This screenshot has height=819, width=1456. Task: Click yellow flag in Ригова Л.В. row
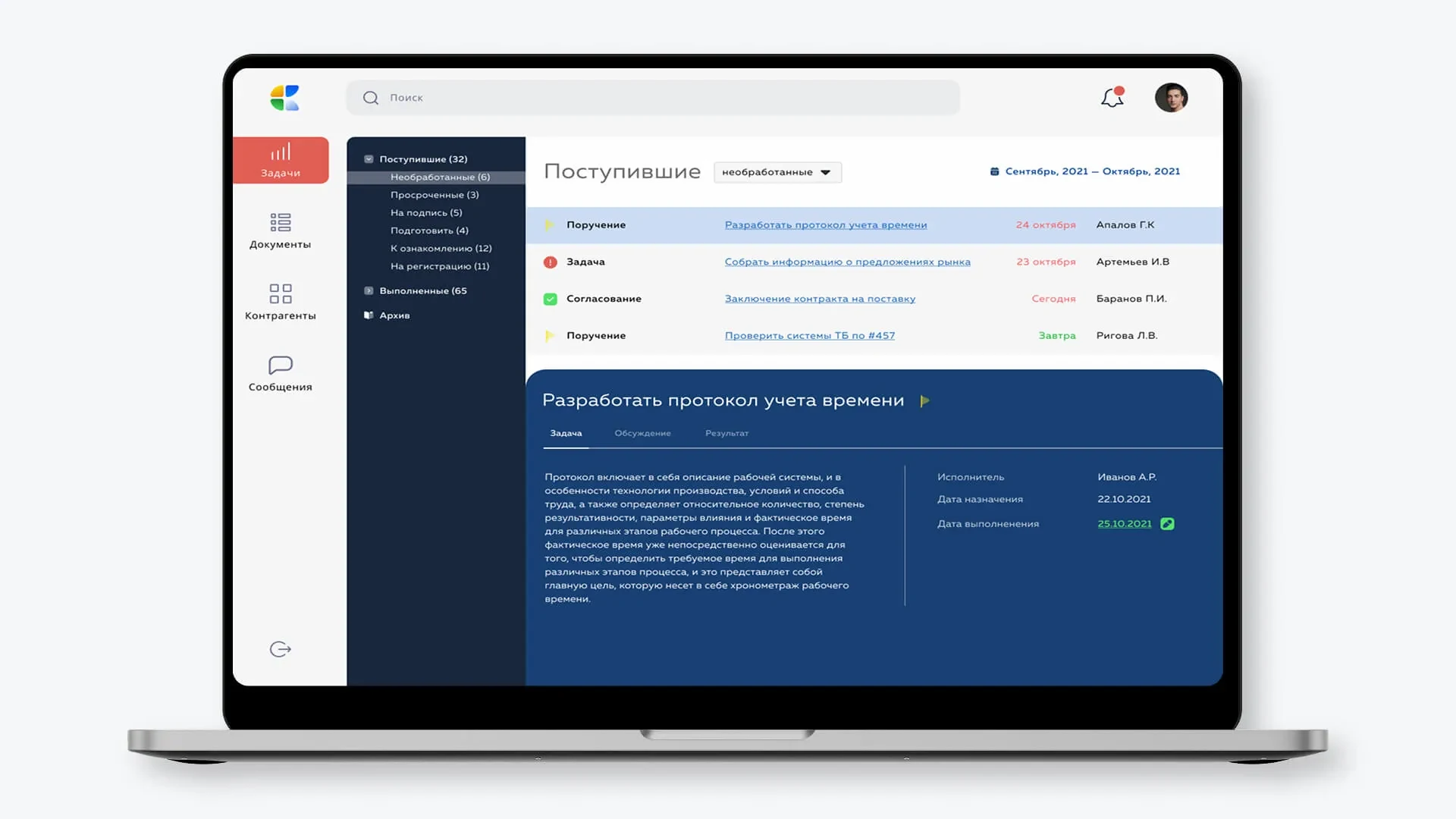point(550,336)
